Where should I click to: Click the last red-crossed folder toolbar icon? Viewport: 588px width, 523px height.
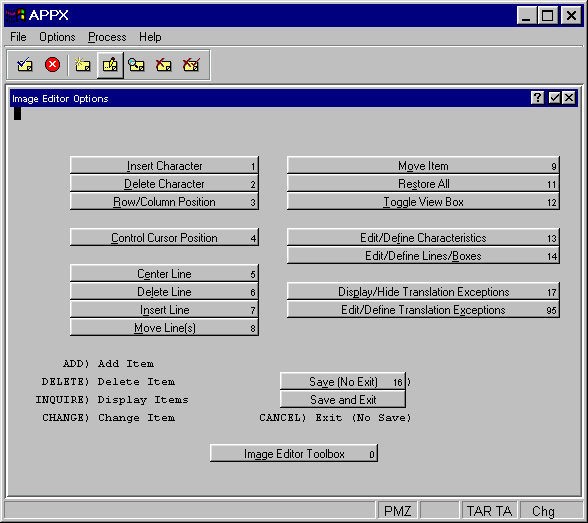191,65
